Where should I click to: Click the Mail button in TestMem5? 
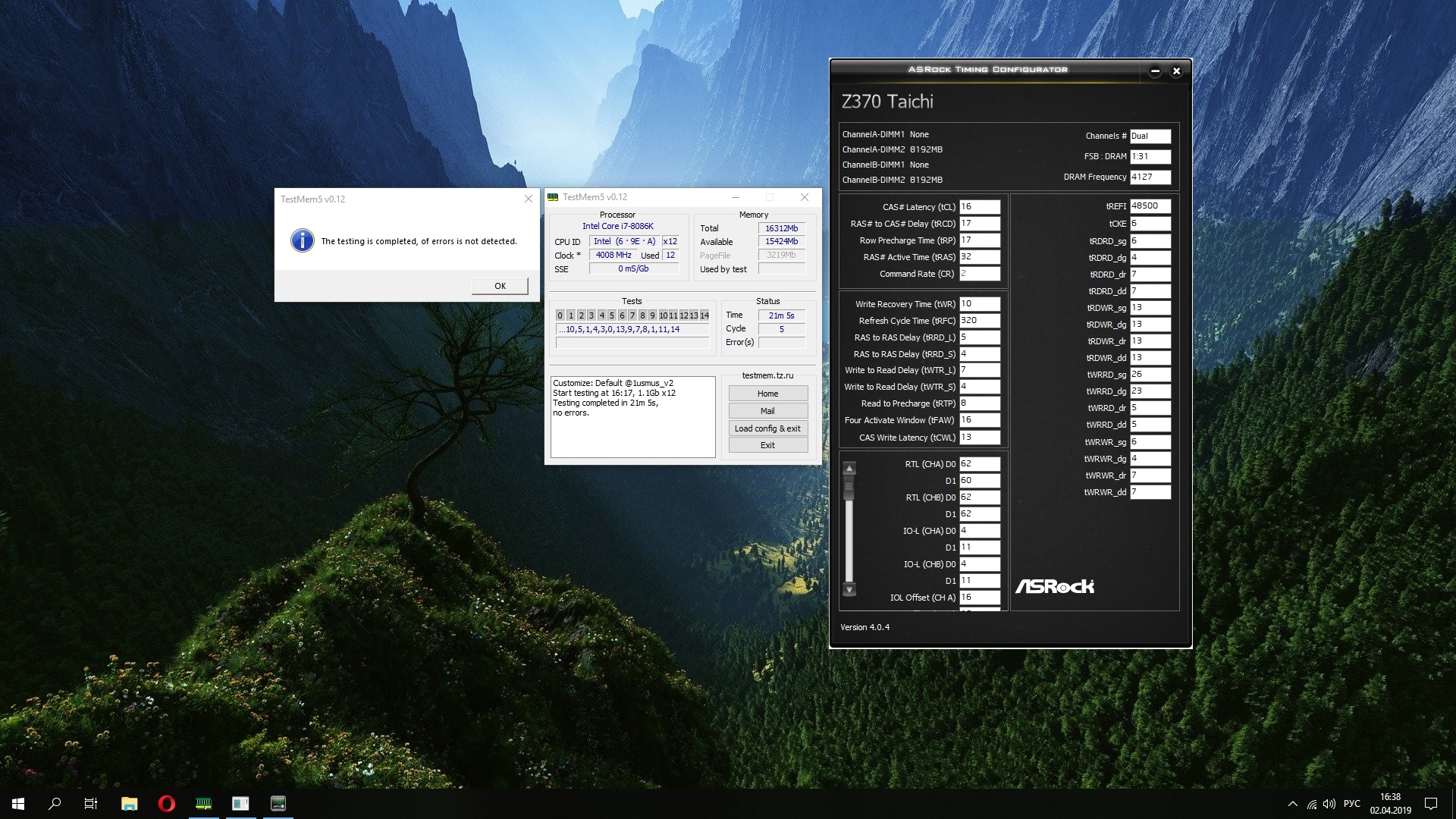point(767,411)
